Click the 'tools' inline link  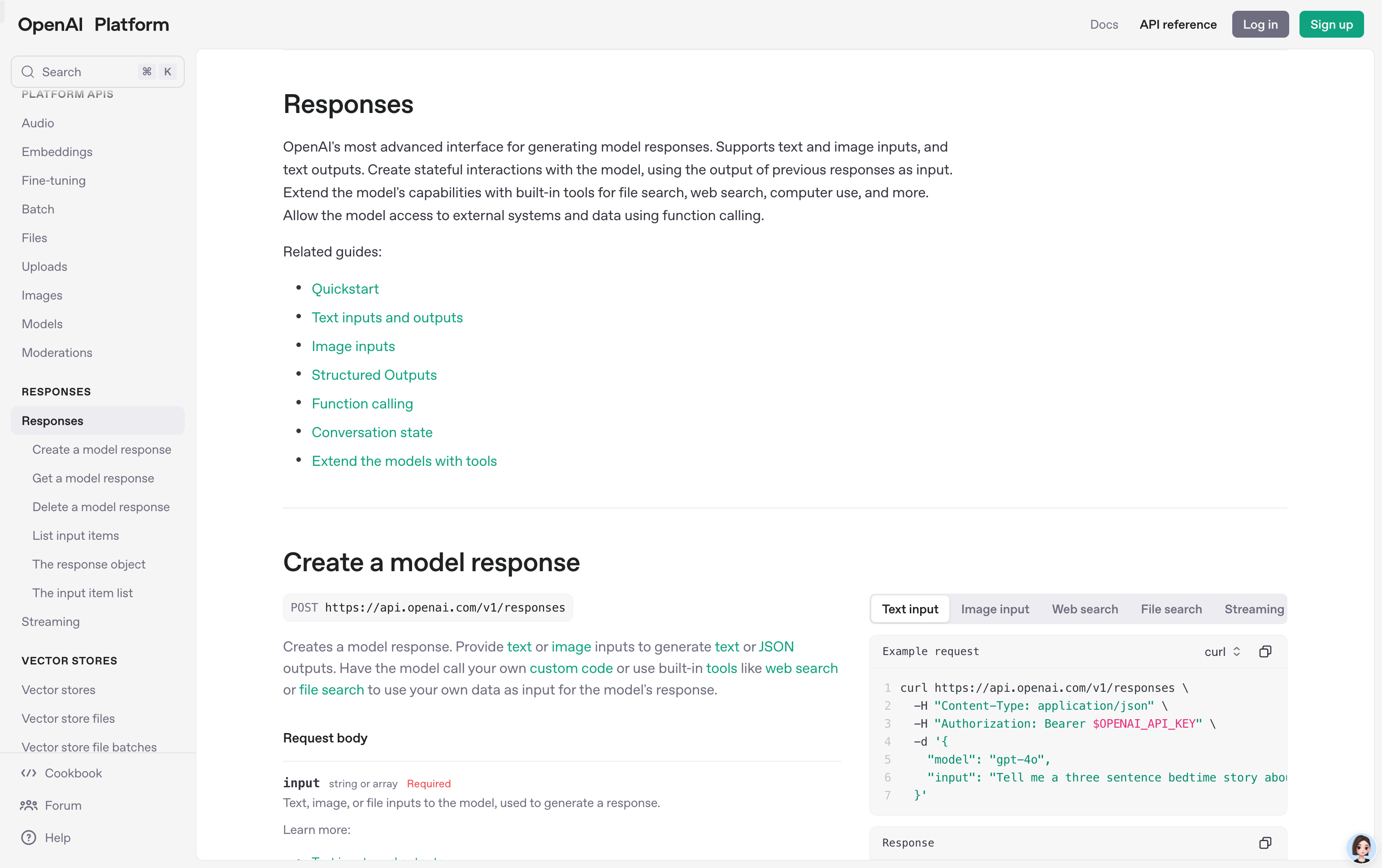point(721,668)
